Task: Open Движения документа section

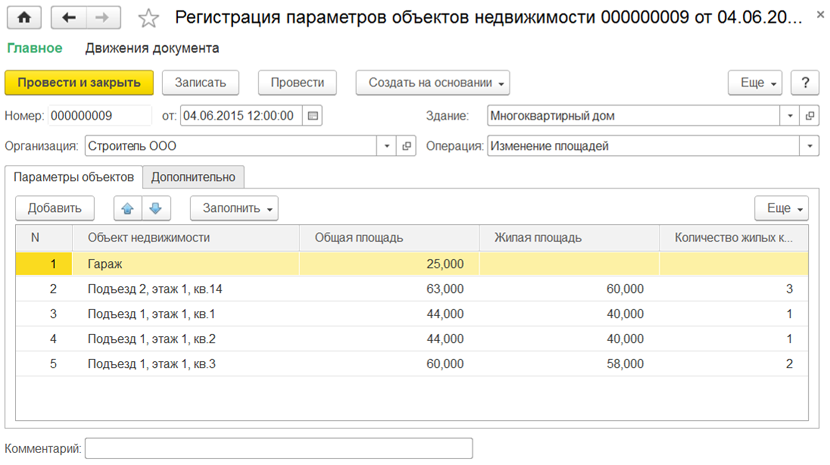Action: 152,48
